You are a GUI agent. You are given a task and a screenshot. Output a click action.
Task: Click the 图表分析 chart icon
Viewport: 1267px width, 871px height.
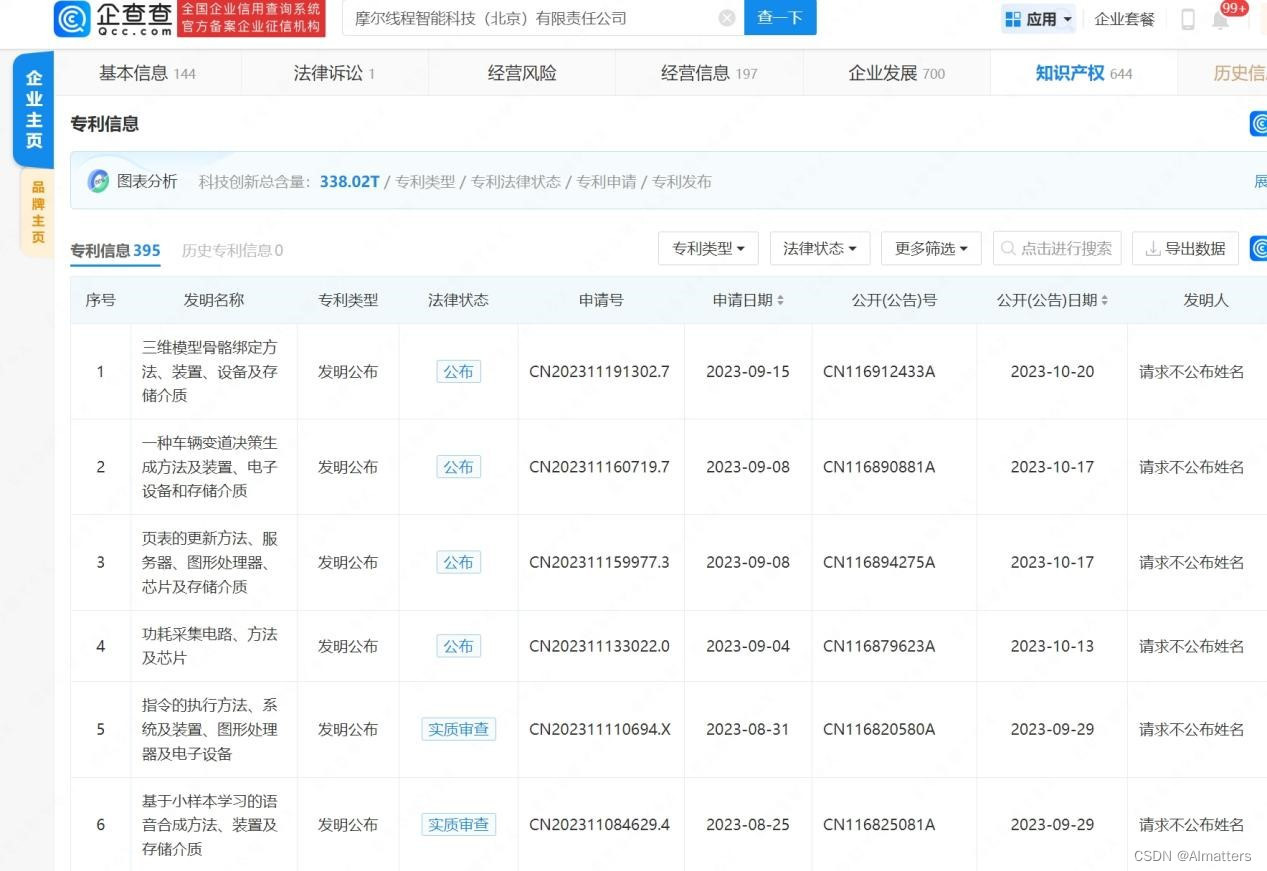tap(98, 181)
